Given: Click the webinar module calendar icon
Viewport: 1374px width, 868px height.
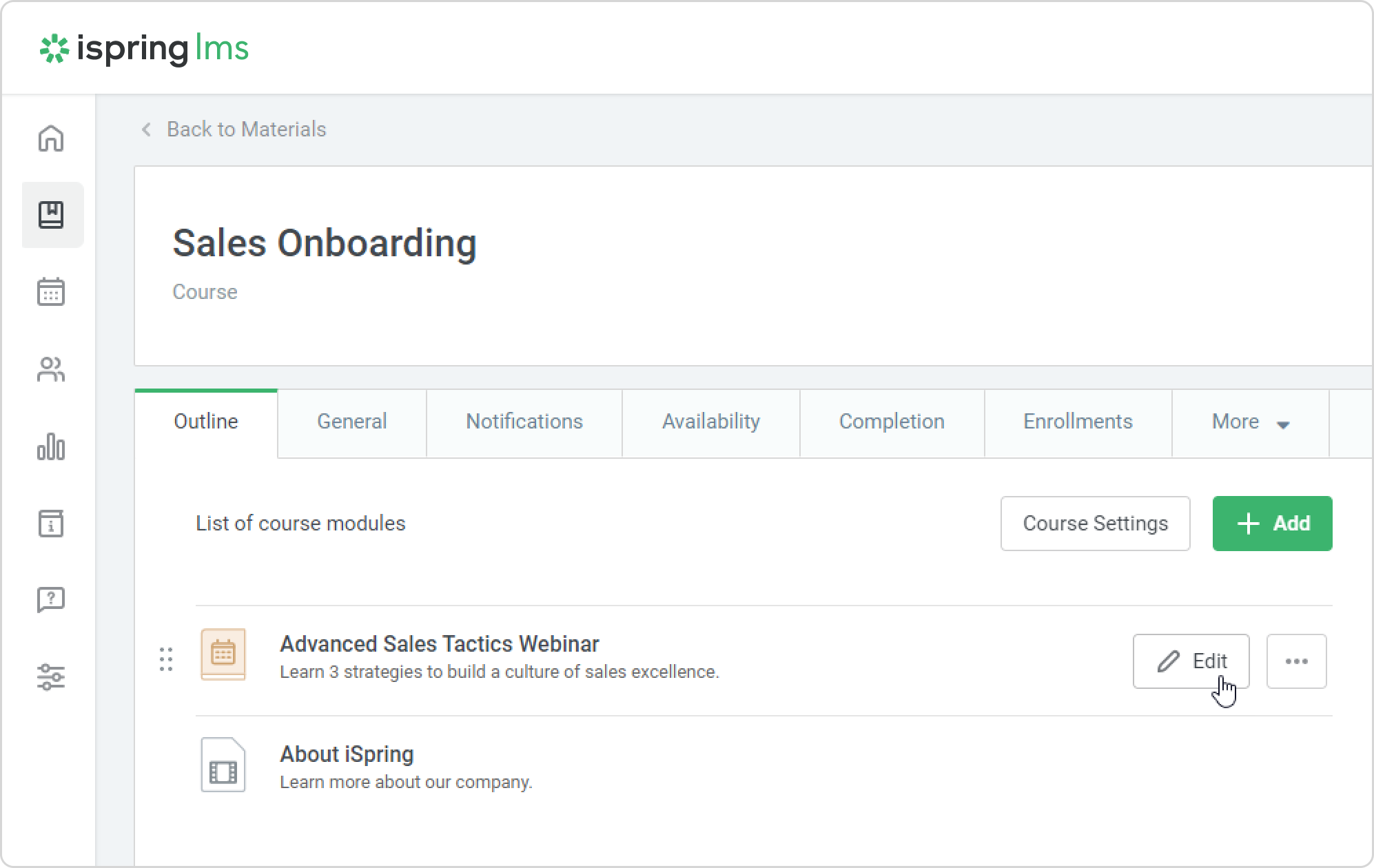Looking at the screenshot, I should coord(223,654).
